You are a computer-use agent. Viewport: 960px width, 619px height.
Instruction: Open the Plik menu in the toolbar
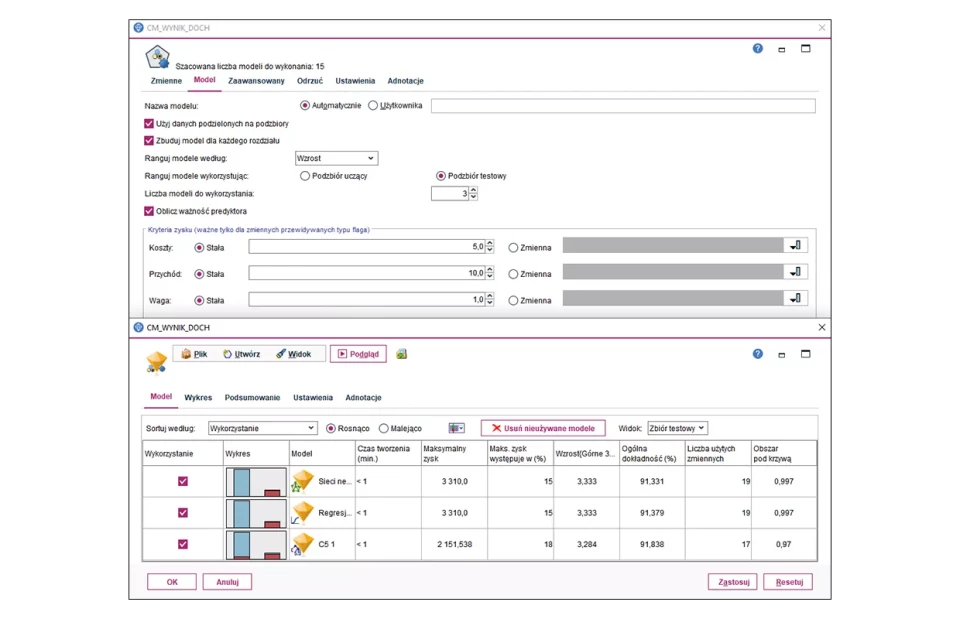194,354
